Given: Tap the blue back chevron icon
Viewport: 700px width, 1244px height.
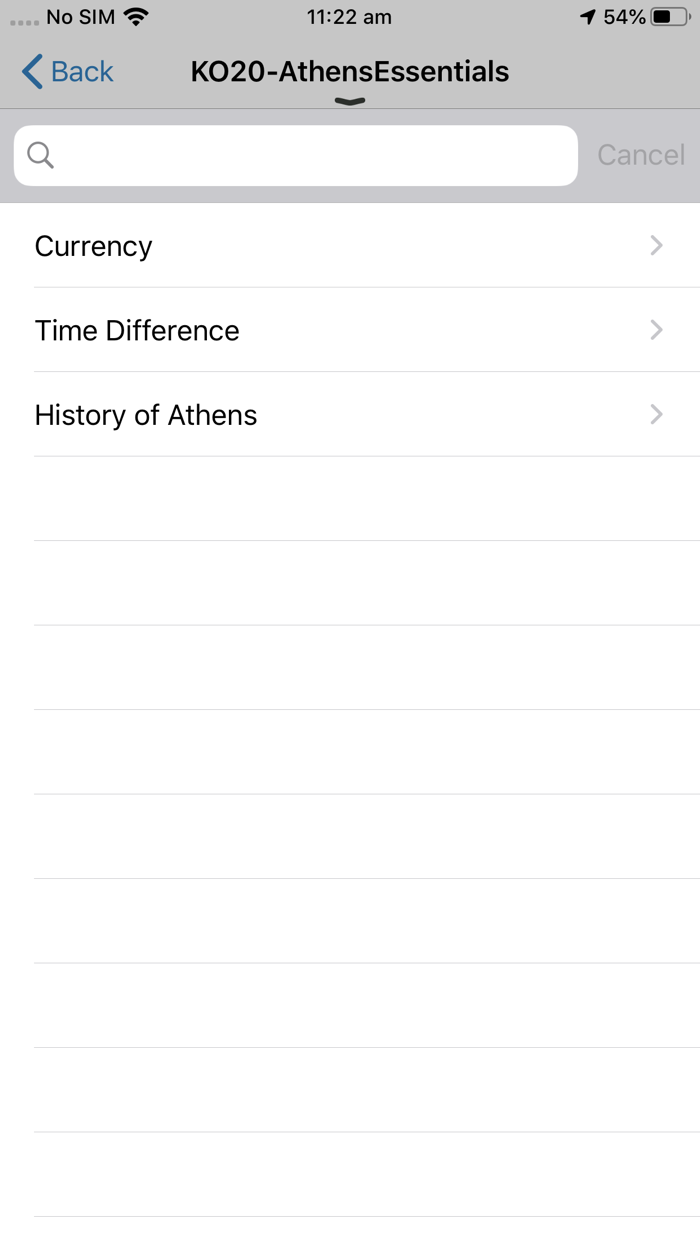Looking at the screenshot, I should [32, 72].
